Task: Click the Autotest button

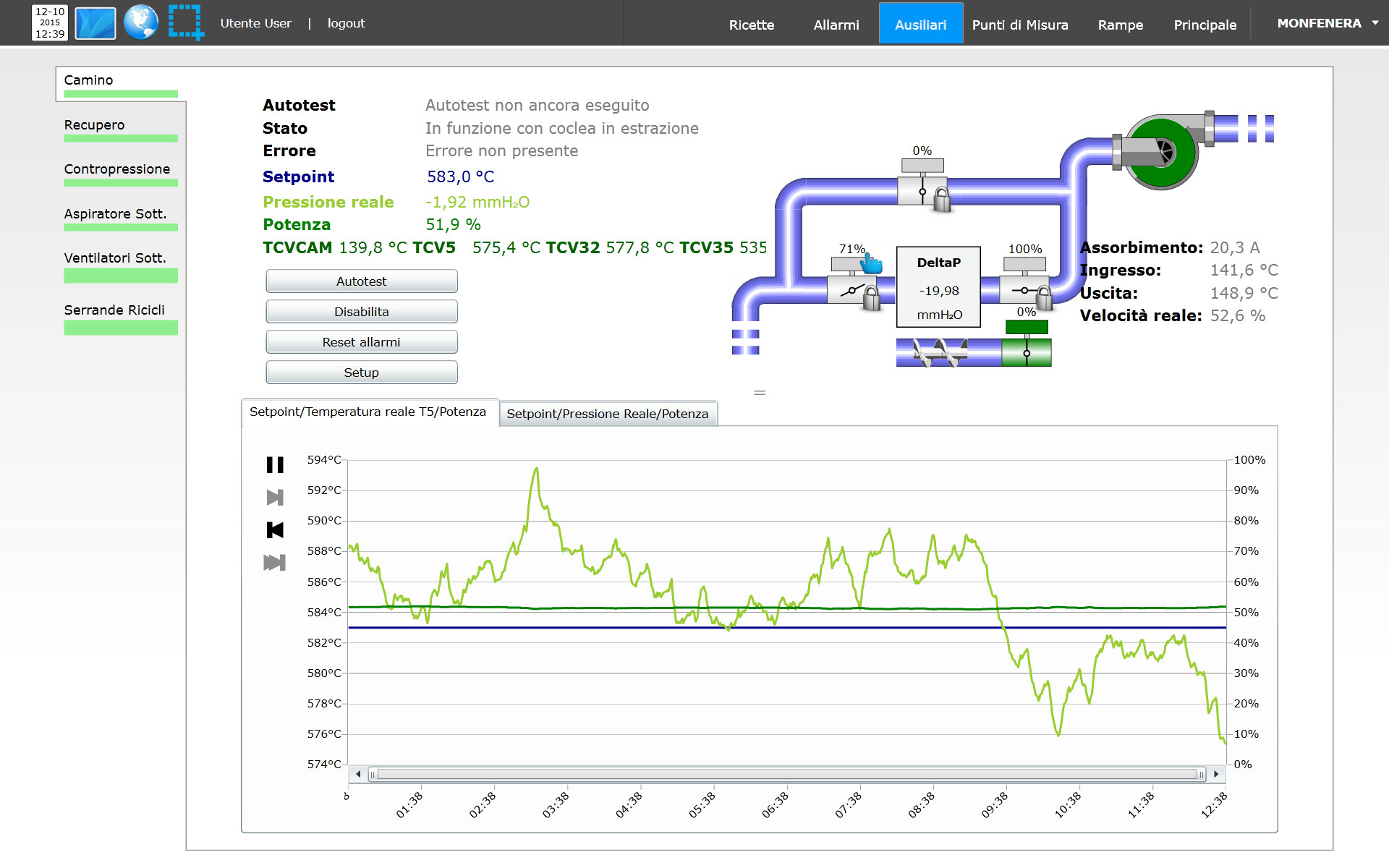Action: point(362,281)
